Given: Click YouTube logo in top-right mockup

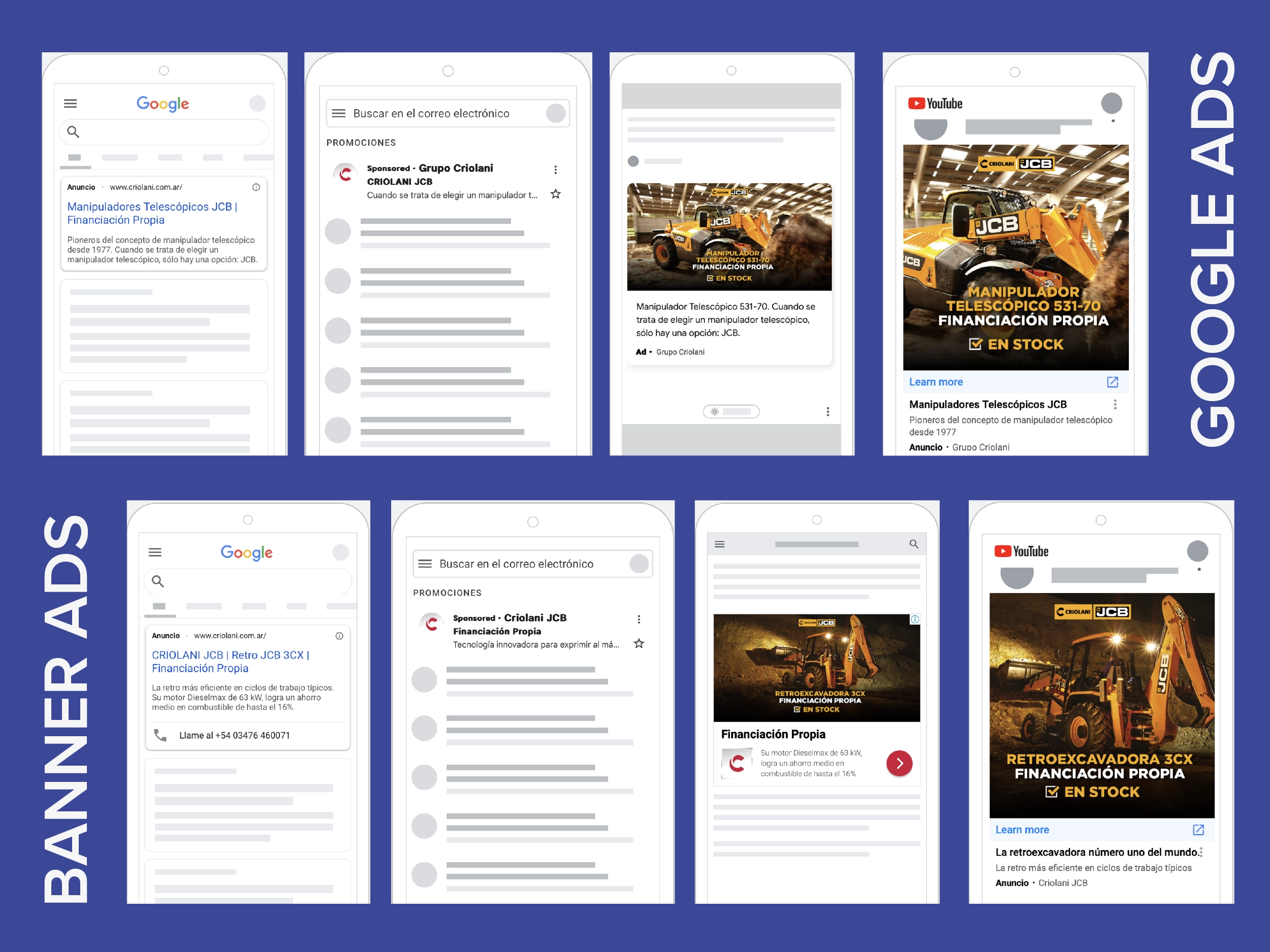Looking at the screenshot, I should pyautogui.click(x=935, y=103).
